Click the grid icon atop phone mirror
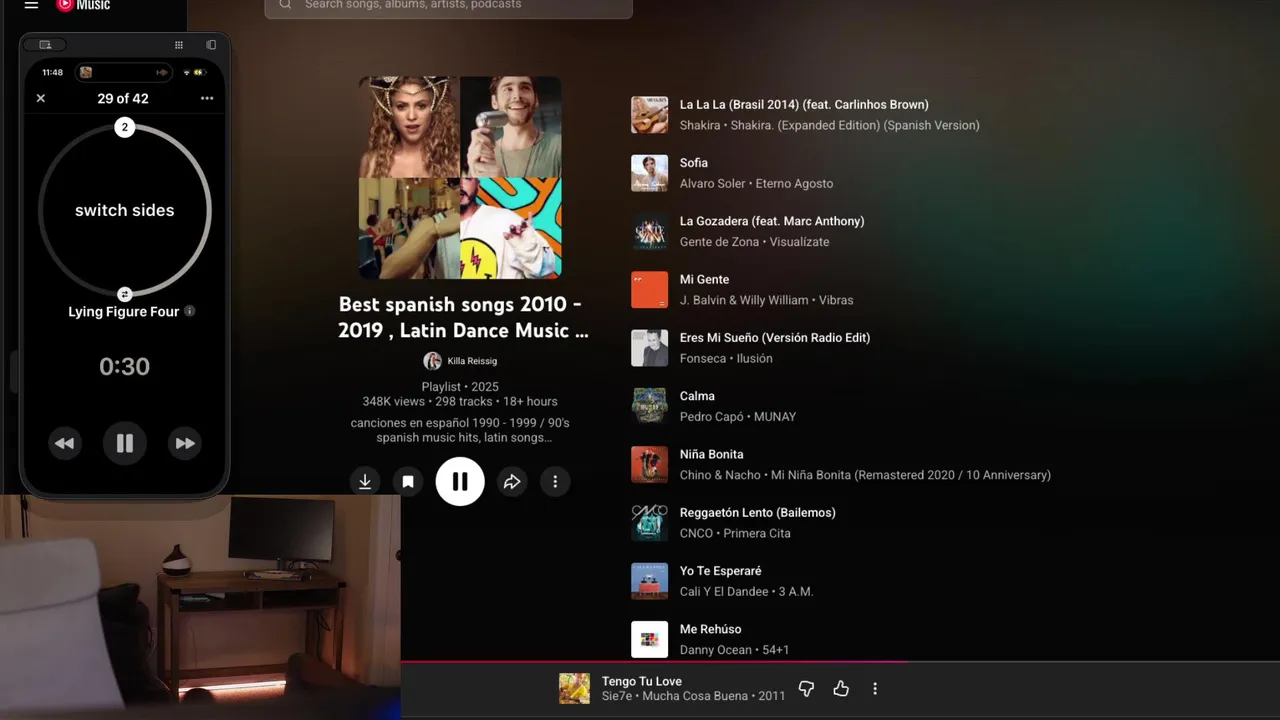 click(179, 45)
